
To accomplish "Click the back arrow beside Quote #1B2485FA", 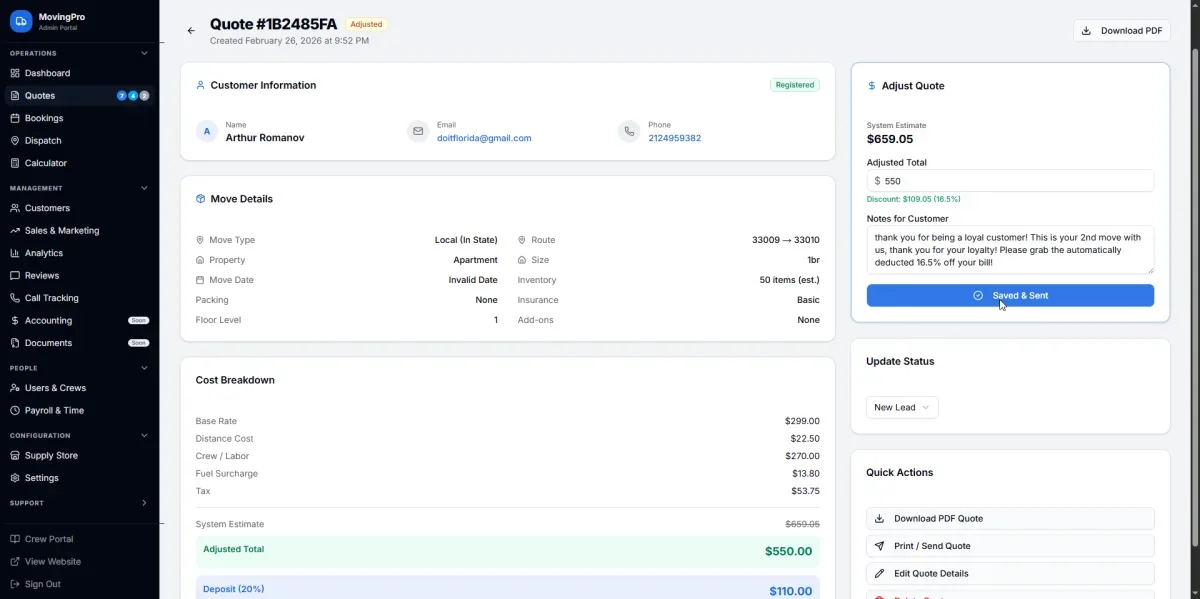I will [190, 30].
